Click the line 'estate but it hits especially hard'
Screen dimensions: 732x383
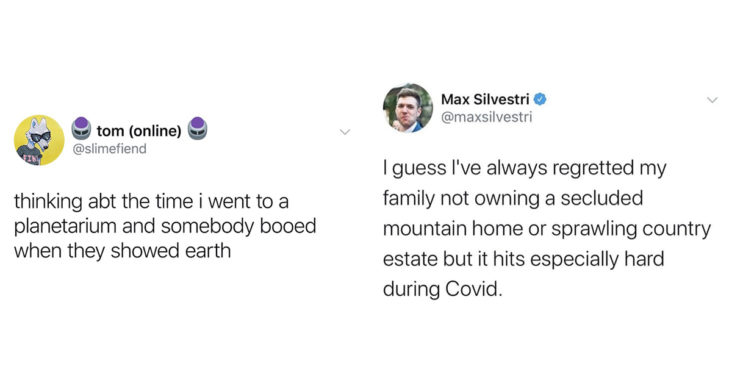click(523, 259)
